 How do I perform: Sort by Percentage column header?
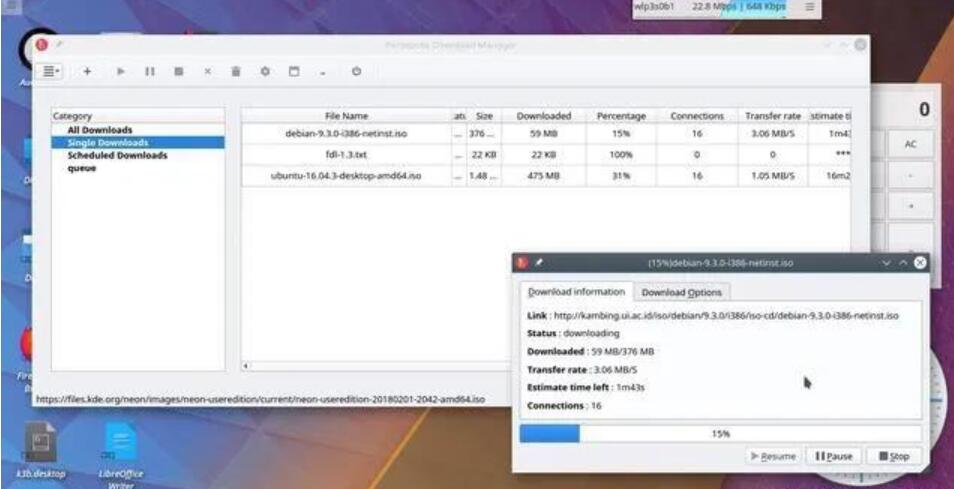pyautogui.click(x=621, y=116)
